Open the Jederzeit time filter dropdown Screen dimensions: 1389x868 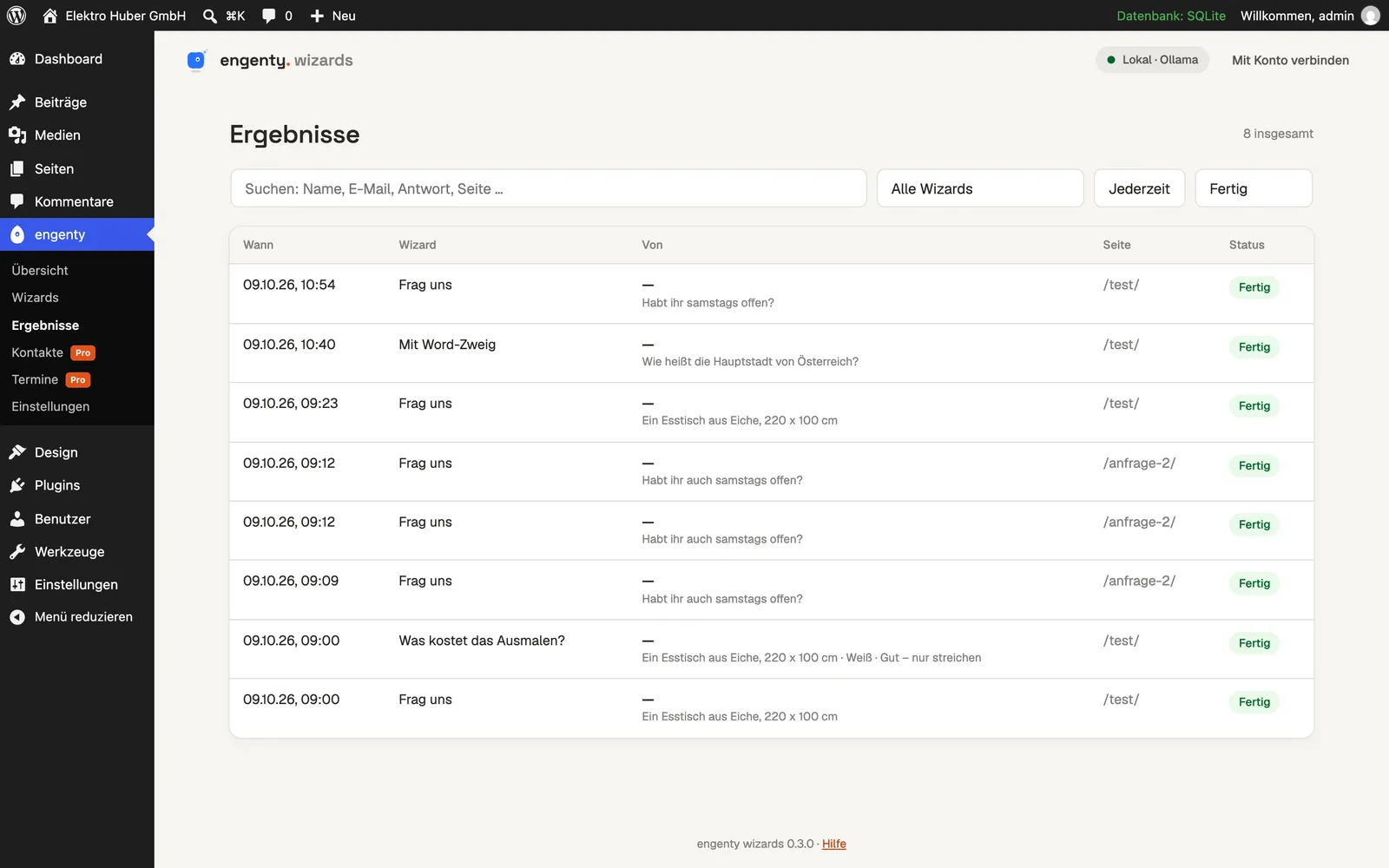pos(1139,188)
